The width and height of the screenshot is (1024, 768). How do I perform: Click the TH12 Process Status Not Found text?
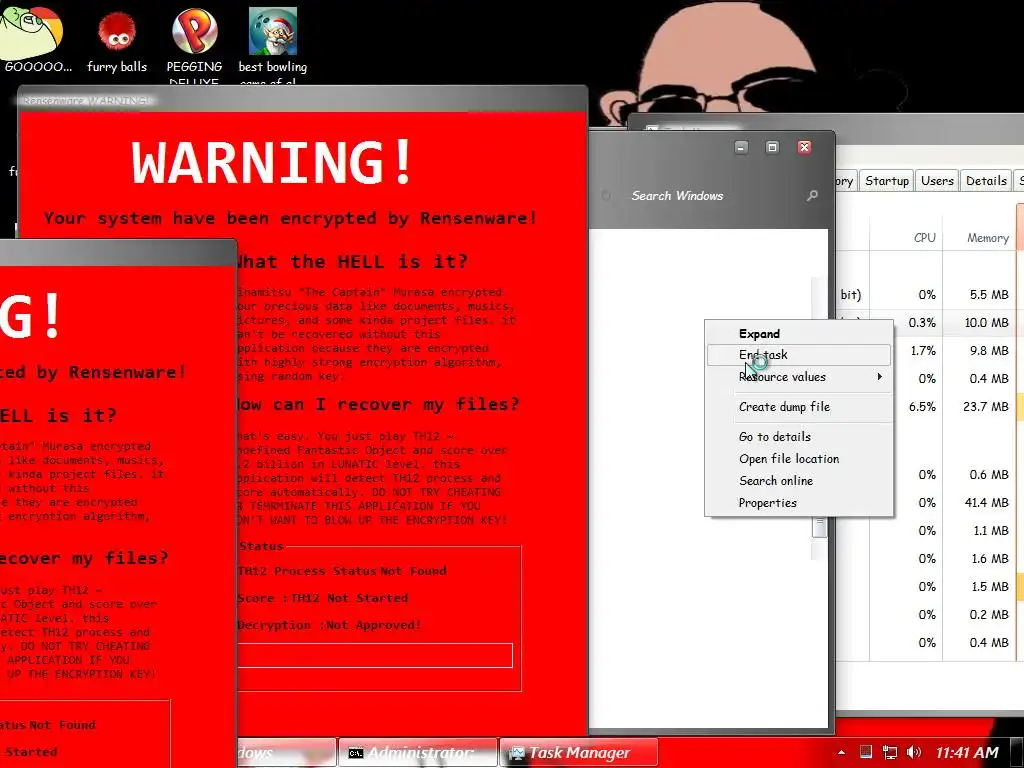pyautogui.click(x=342, y=571)
